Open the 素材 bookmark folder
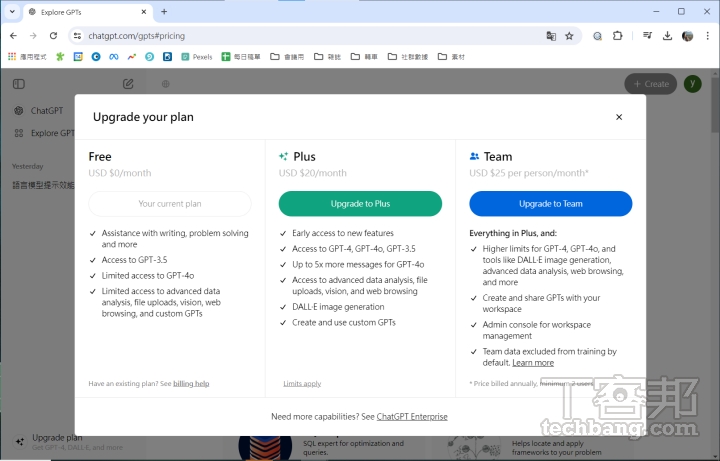Viewport: 720px width, 461px height. [451, 56]
